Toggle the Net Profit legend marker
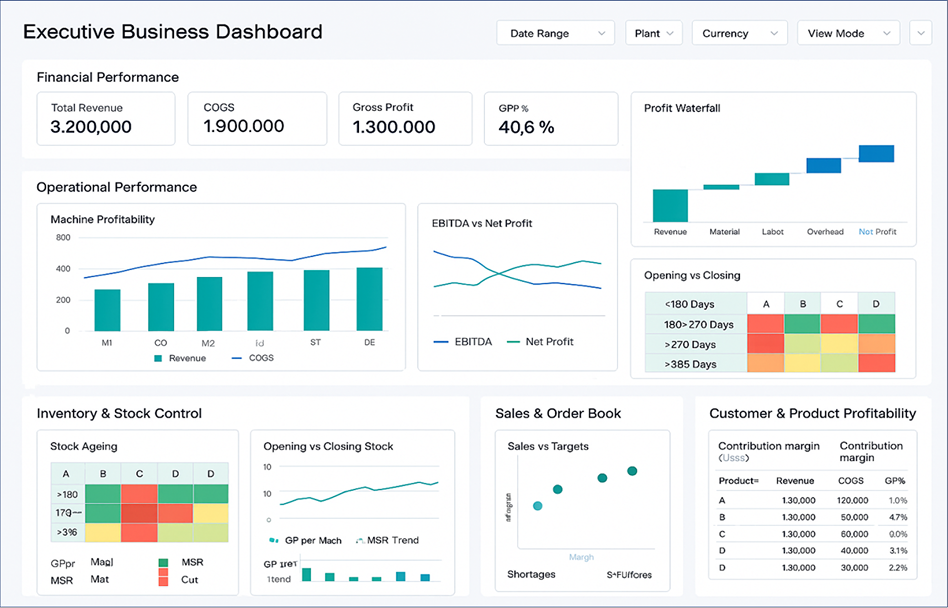This screenshot has height=608, width=948. (513, 342)
